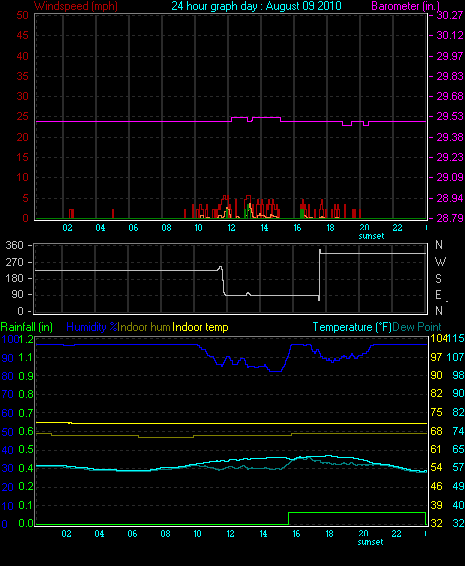The height and width of the screenshot is (566, 465).
Task: Click the Indoor temp legend label
Action: click(x=200, y=327)
